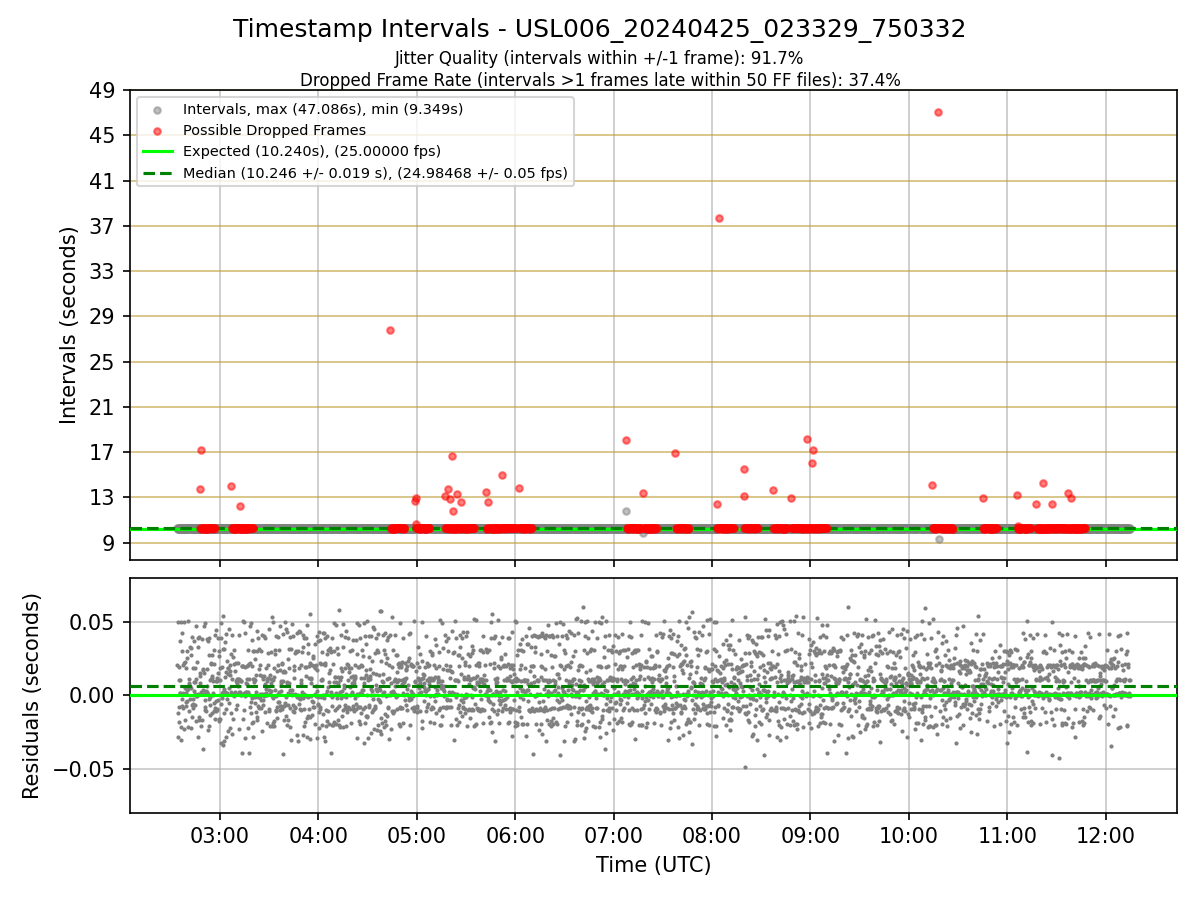Click the plot title 'Timestamp Intervals - USL006_20240425_023329_750332'
The image size is (1200, 900).
[x=600, y=29]
